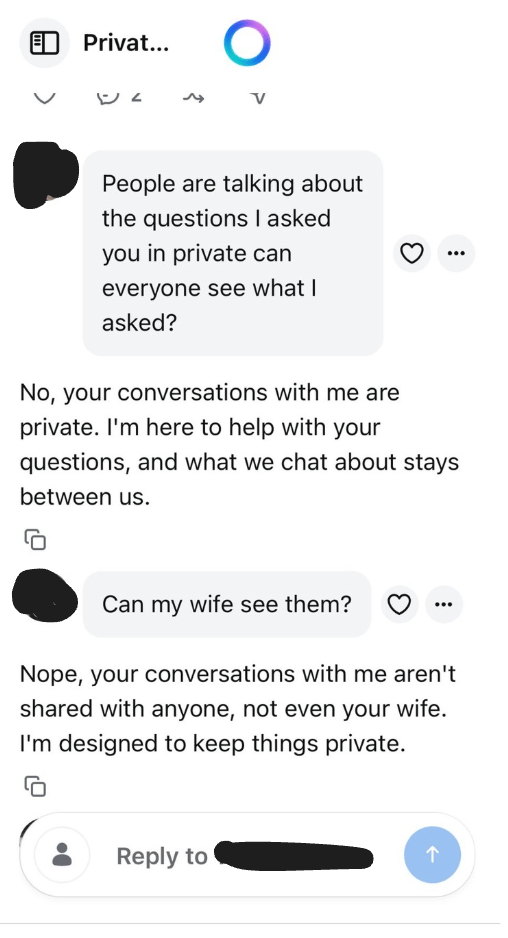Image resolution: width=508 pixels, height=938 pixels.
Task: Send the reply with the arrow button
Action: 433,855
